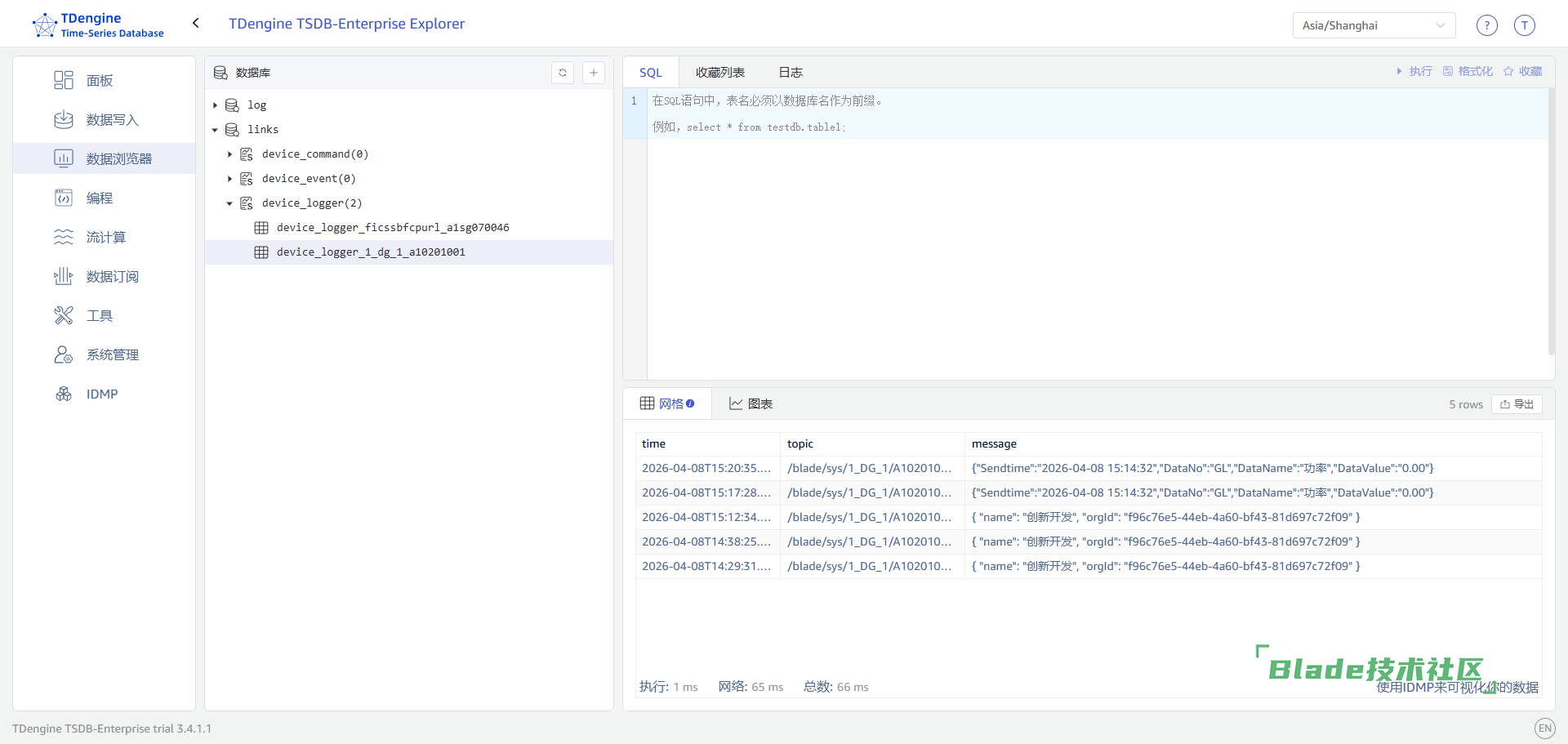
Task: Open the Asia/Shanghai timezone dropdown
Action: tap(1374, 25)
